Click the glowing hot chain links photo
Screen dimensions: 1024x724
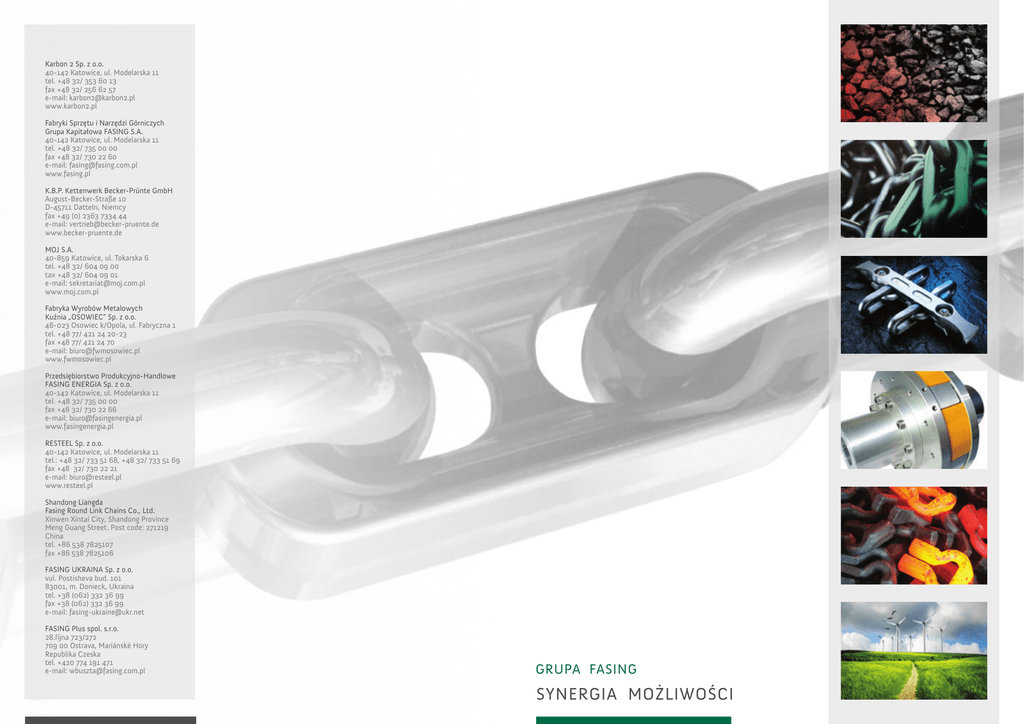point(914,535)
